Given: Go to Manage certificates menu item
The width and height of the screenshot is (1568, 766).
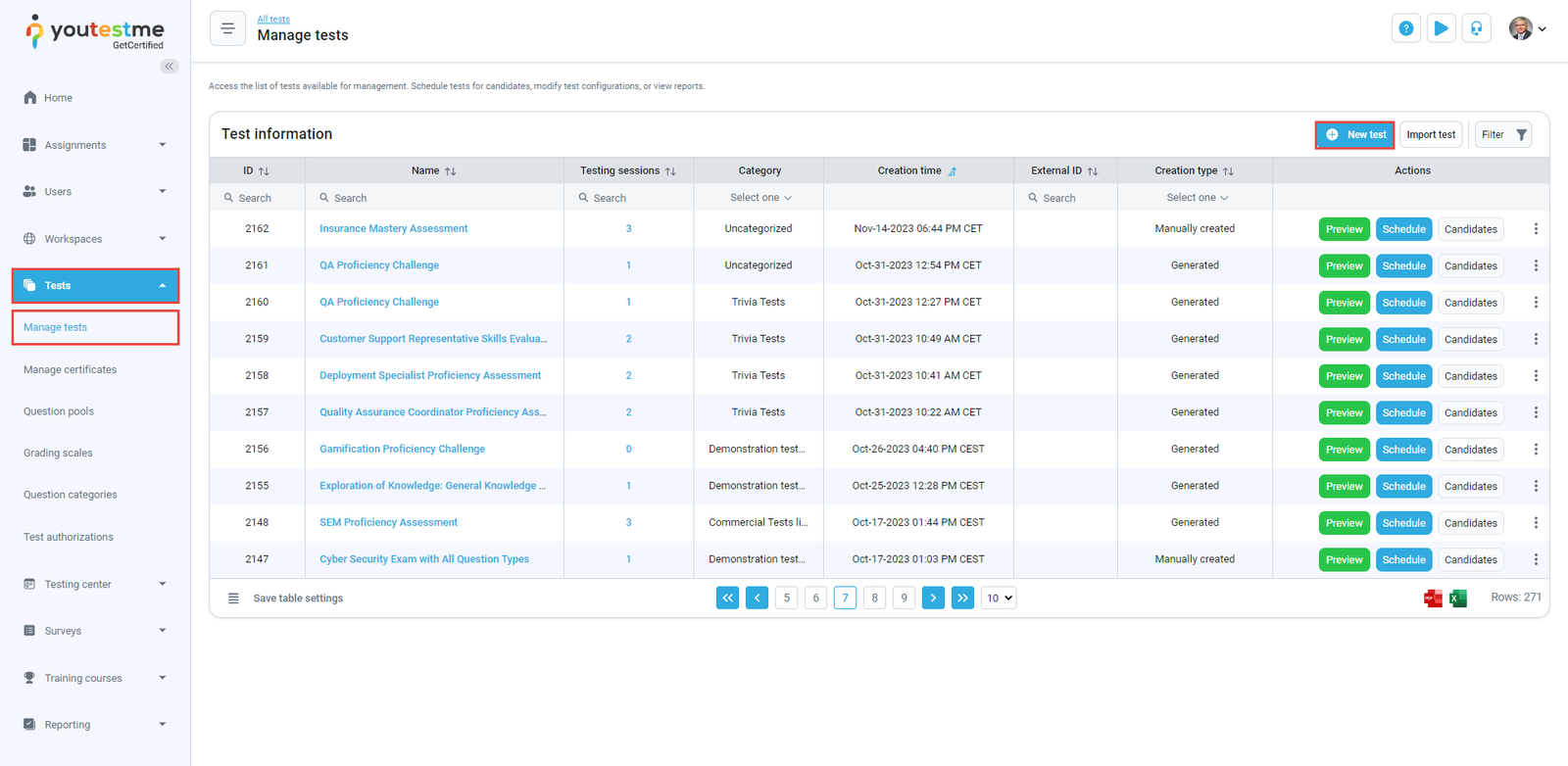Looking at the screenshot, I should (x=70, y=369).
